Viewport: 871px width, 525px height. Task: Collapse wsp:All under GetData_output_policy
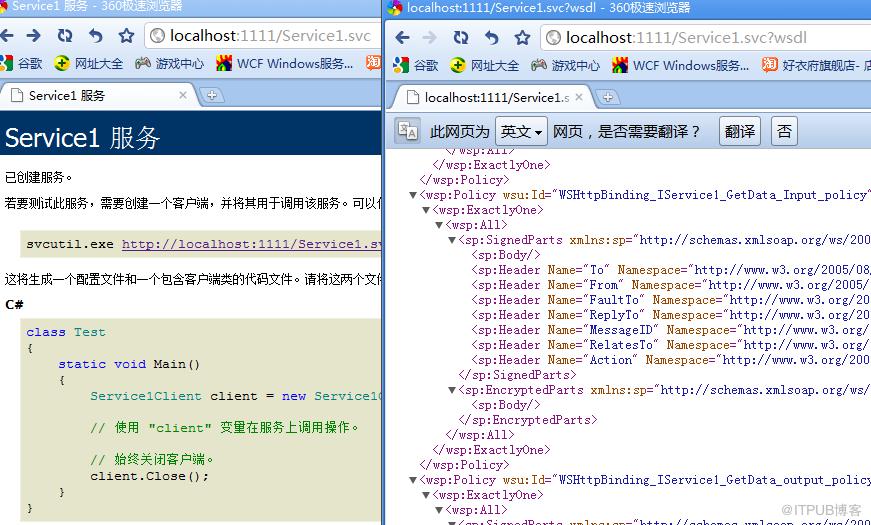coord(439,510)
